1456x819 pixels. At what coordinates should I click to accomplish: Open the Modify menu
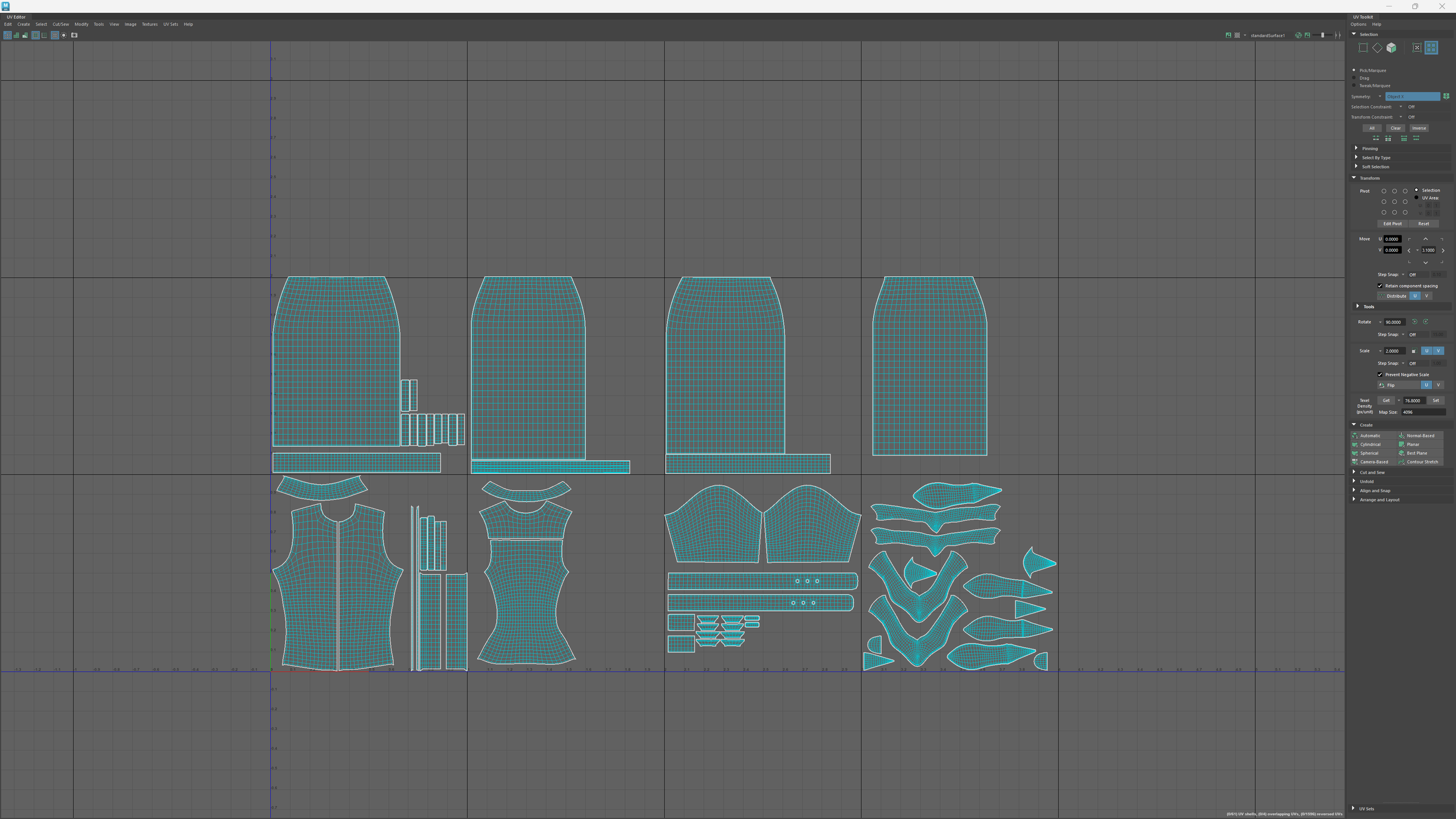point(82,24)
